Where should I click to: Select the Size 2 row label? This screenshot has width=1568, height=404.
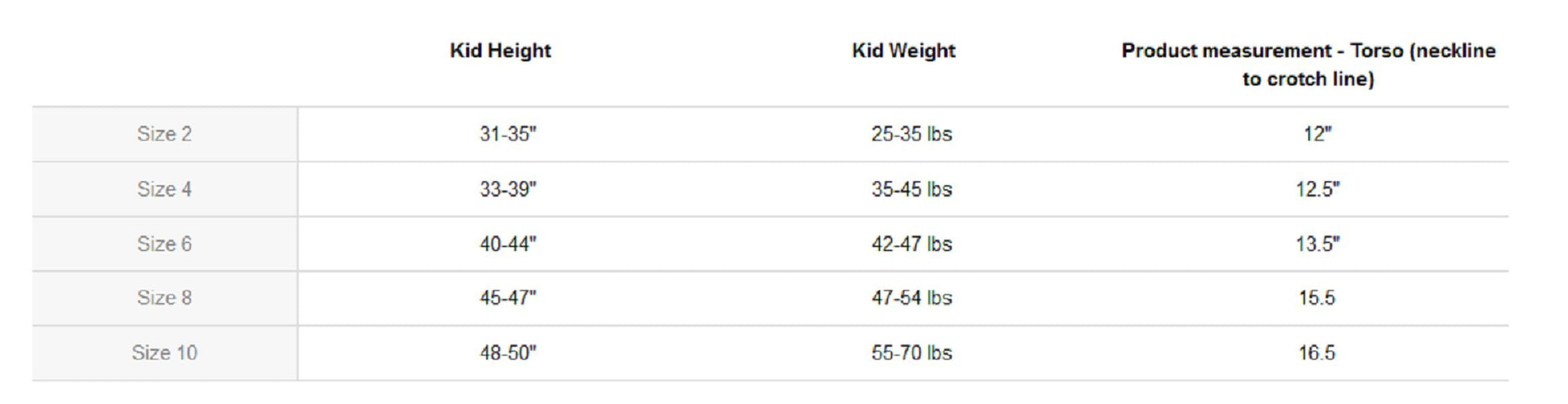click(164, 134)
